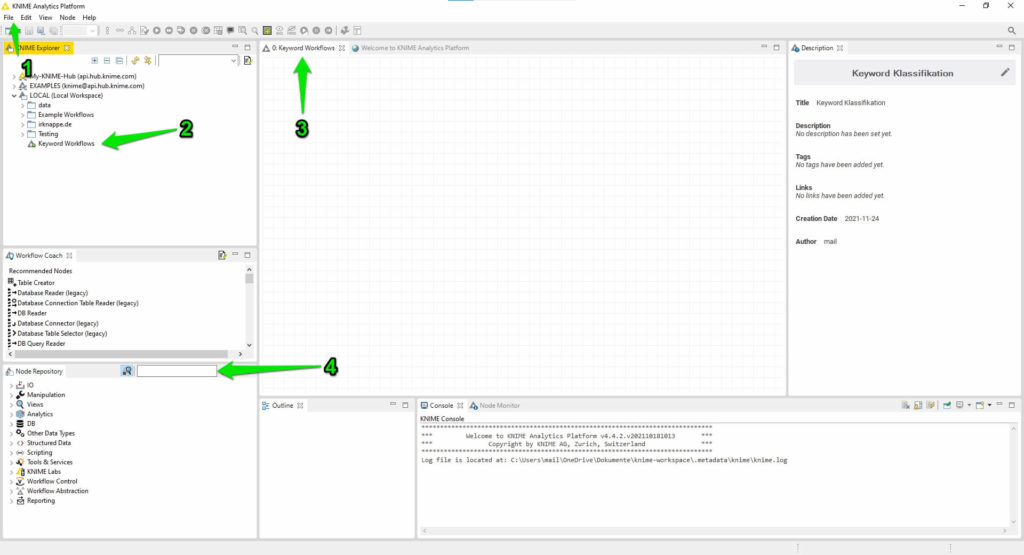Click the Save workflow toolbar icon

click(x=29, y=31)
